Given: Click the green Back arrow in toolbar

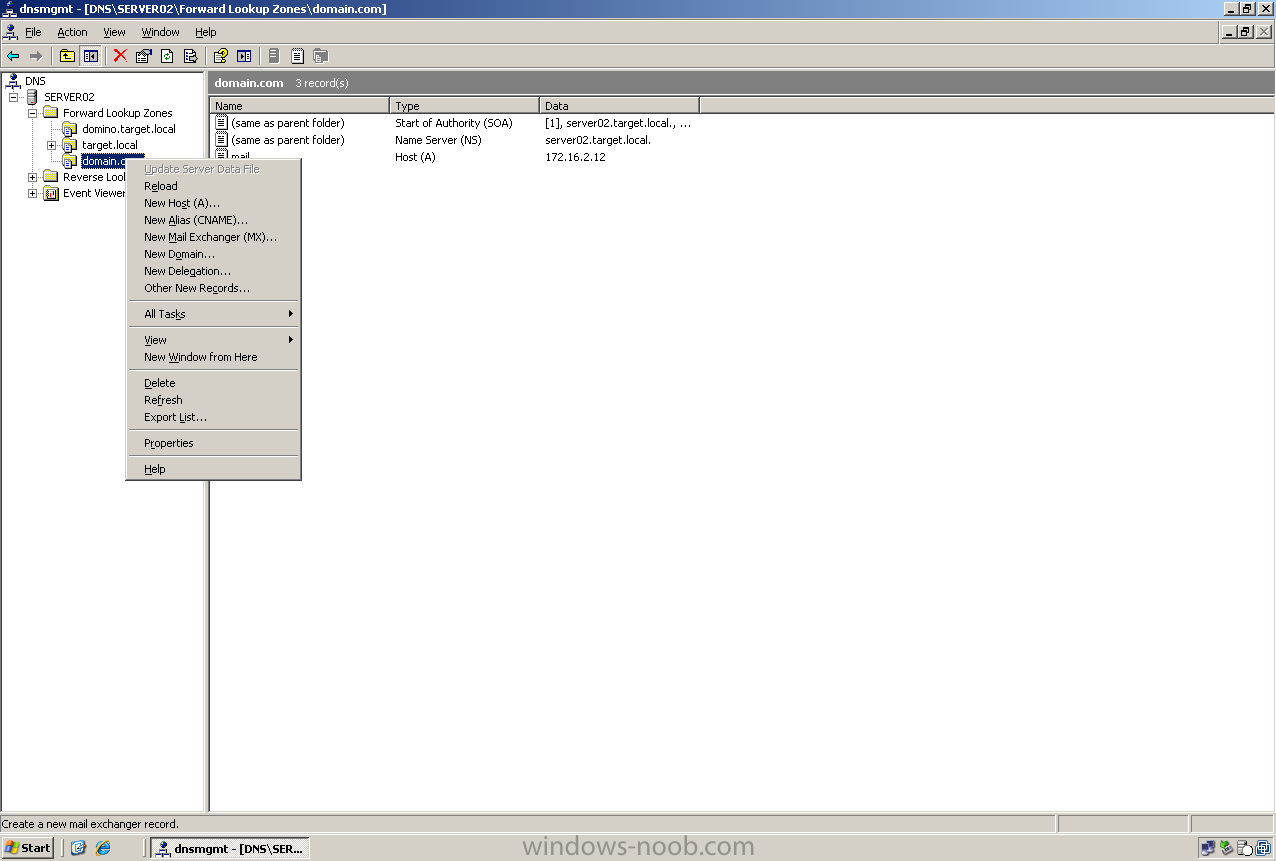Looking at the screenshot, I should pyautogui.click(x=13, y=56).
